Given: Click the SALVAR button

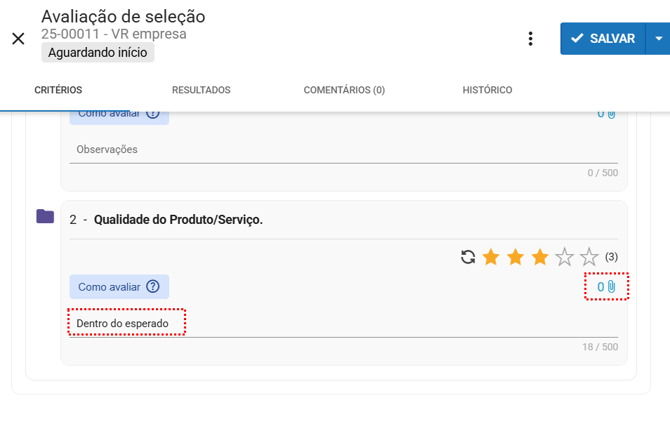Looking at the screenshot, I should pos(603,39).
